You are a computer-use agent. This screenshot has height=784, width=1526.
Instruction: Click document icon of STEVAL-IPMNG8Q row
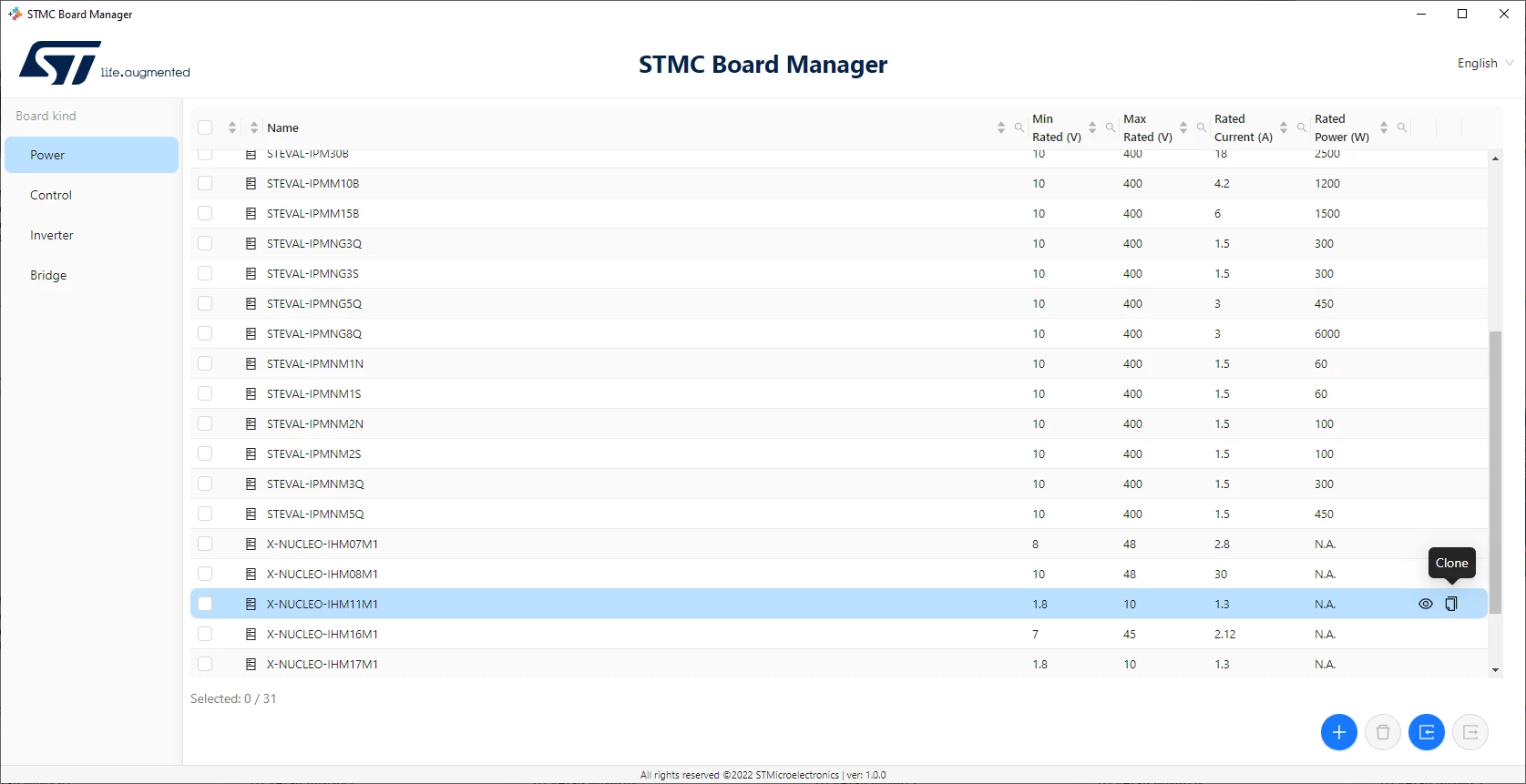point(251,333)
